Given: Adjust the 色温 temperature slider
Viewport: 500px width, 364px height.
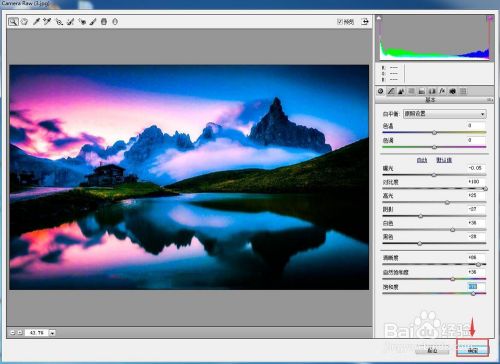Looking at the screenshot, I should coord(434,132).
